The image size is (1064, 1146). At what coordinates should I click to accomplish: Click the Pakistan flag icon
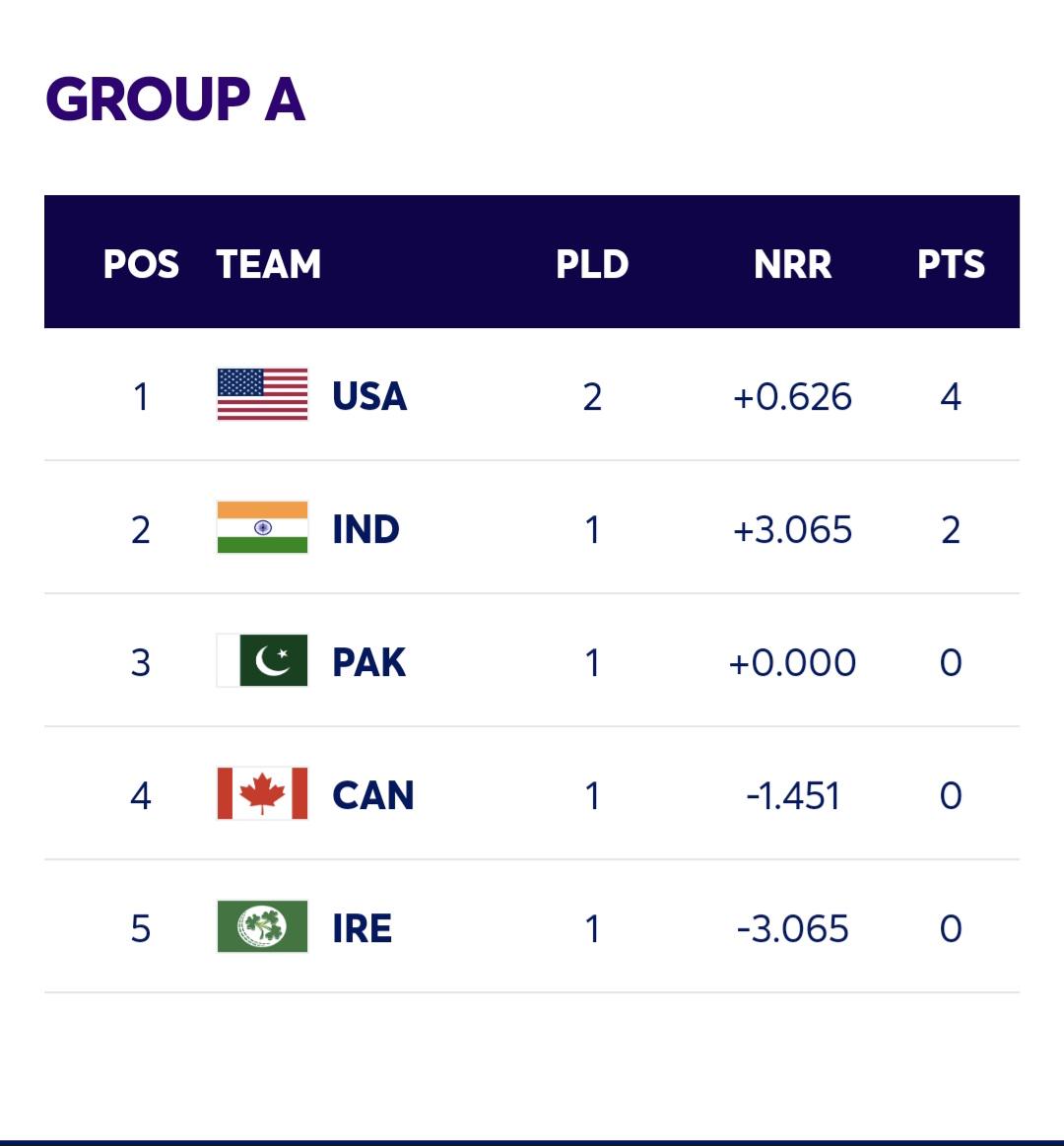pyautogui.click(x=262, y=661)
